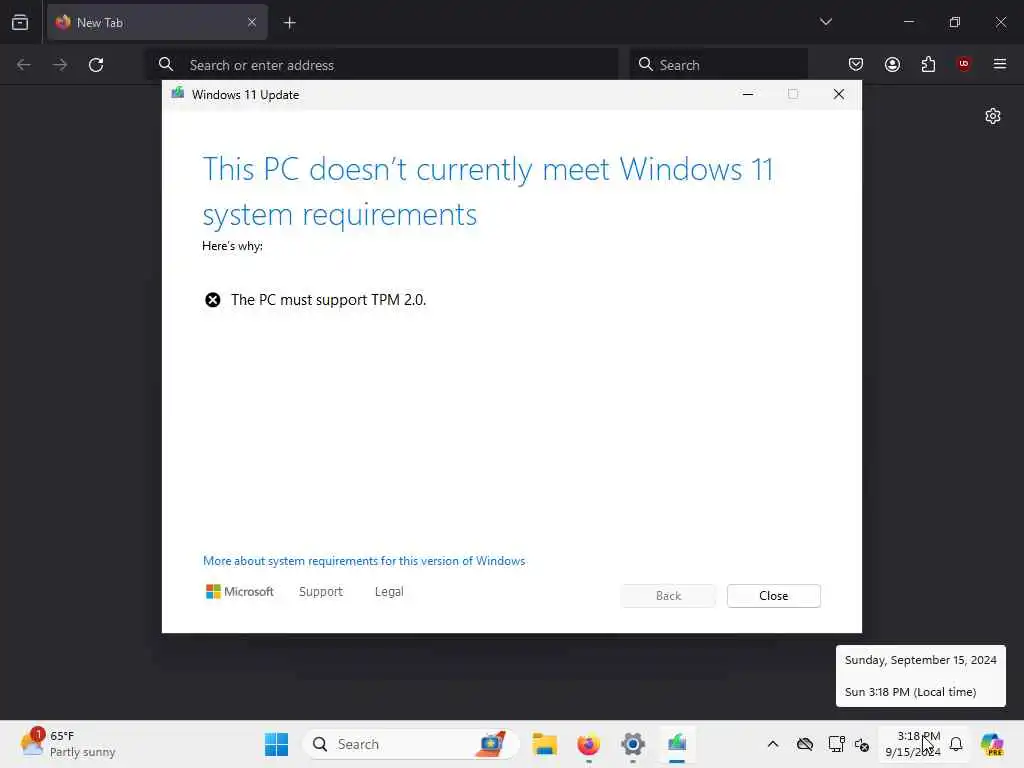Open weather widget showing 65°F
The width and height of the screenshot is (1024, 768).
pyautogui.click(x=68, y=744)
